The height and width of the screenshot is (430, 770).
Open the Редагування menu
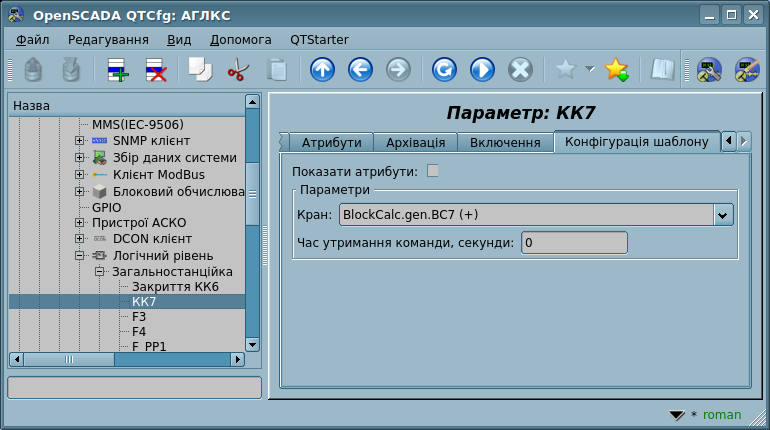pos(108,39)
